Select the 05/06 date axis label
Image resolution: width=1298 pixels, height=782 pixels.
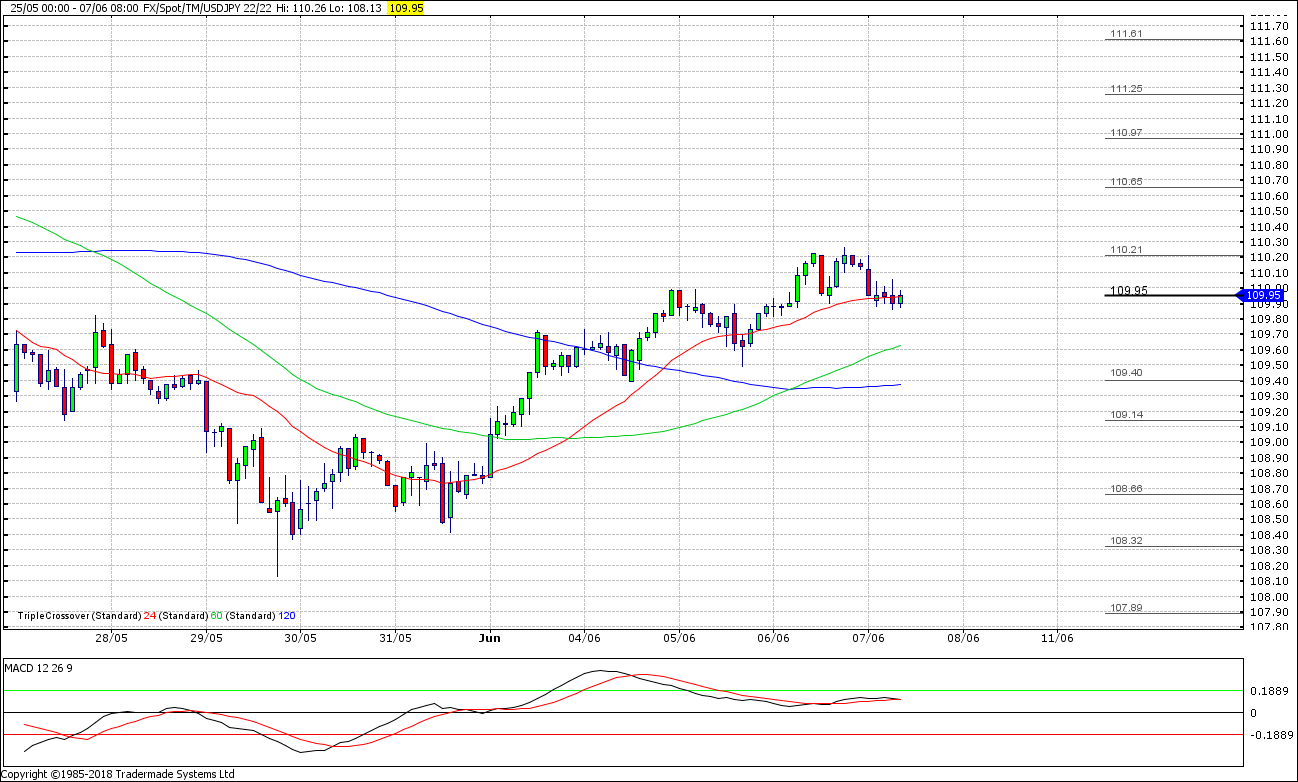point(679,638)
